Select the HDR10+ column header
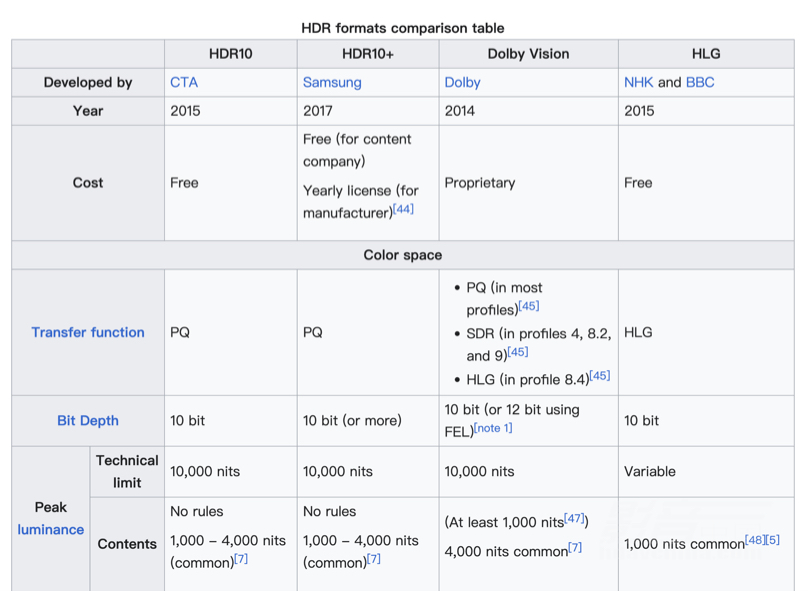808x591 pixels. pos(368,54)
